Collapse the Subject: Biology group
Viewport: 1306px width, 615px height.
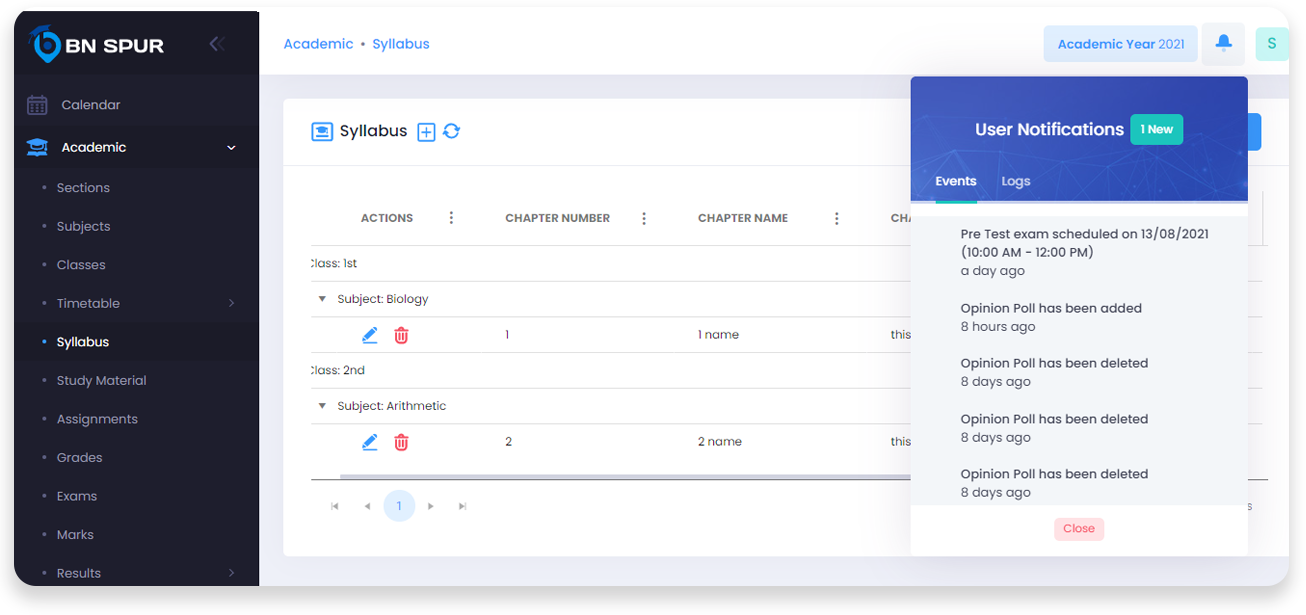pos(322,299)
